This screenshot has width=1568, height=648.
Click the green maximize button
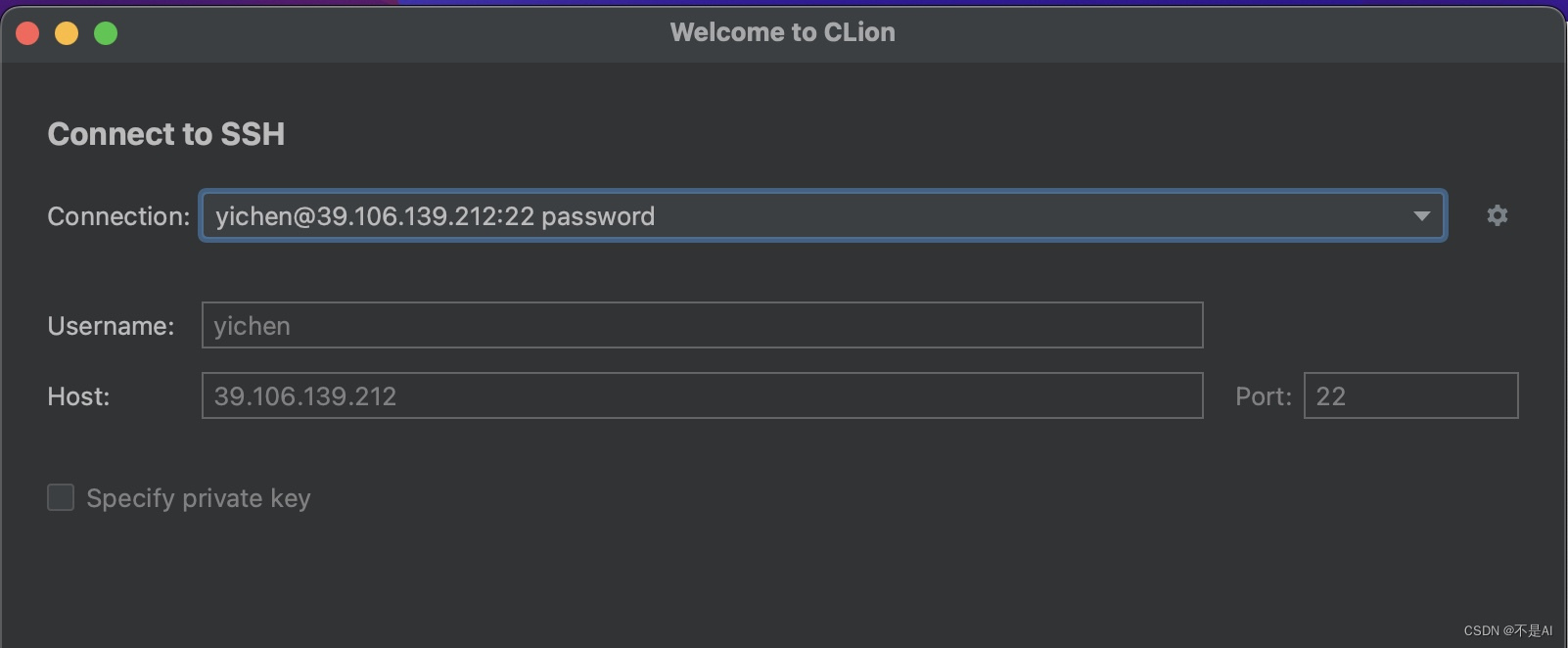coord(106,32)
